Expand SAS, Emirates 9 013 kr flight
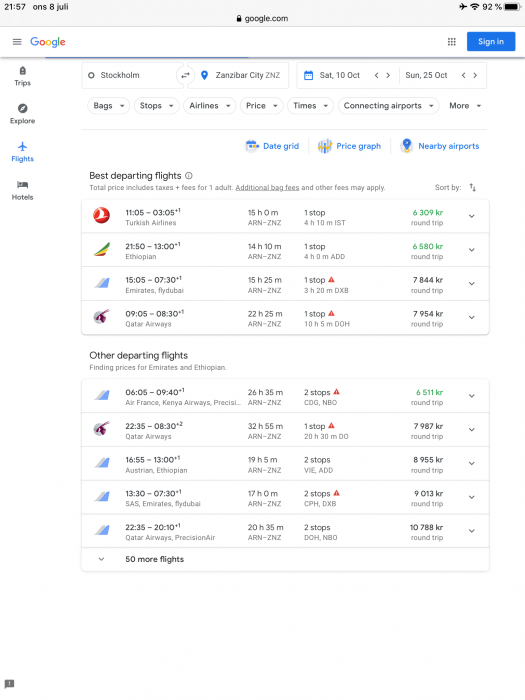The height and width of the screenshot is (700, 525). (471, 497)
